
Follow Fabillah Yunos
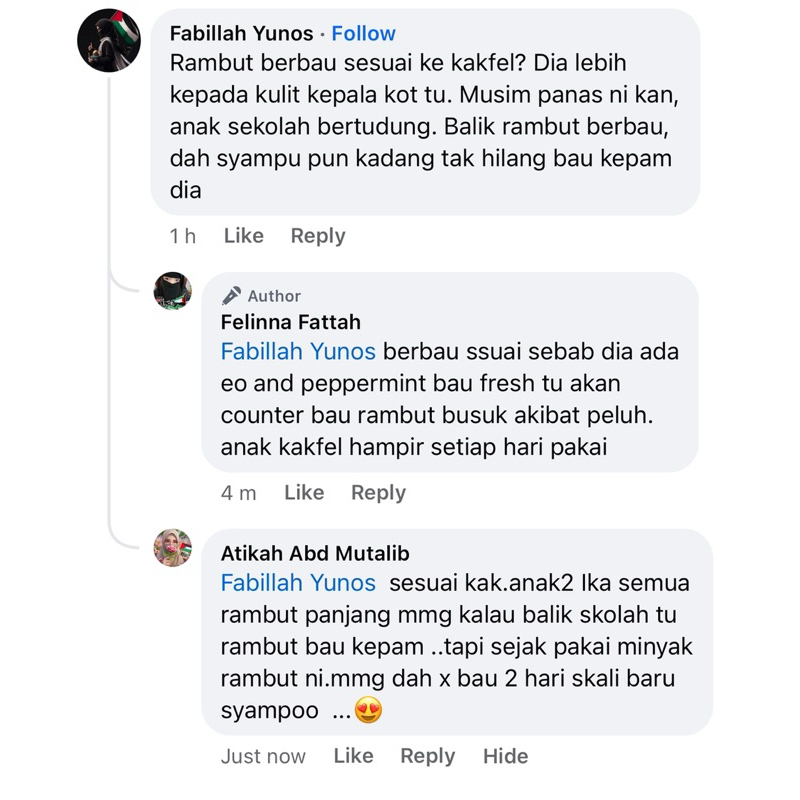363,34
